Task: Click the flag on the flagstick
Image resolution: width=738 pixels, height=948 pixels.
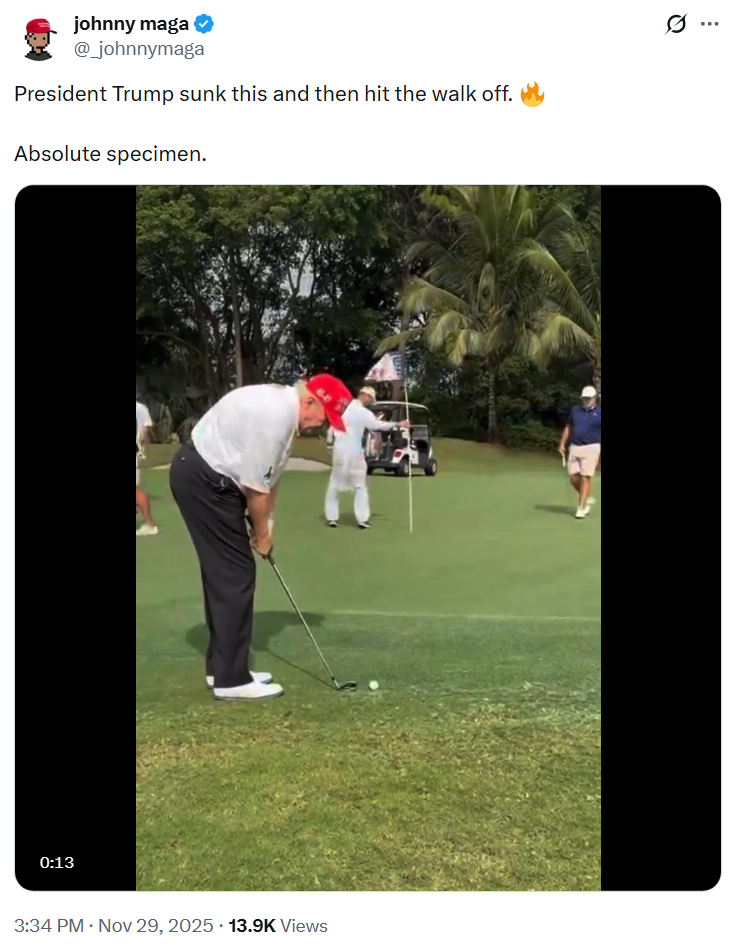Action: point(386,367)
